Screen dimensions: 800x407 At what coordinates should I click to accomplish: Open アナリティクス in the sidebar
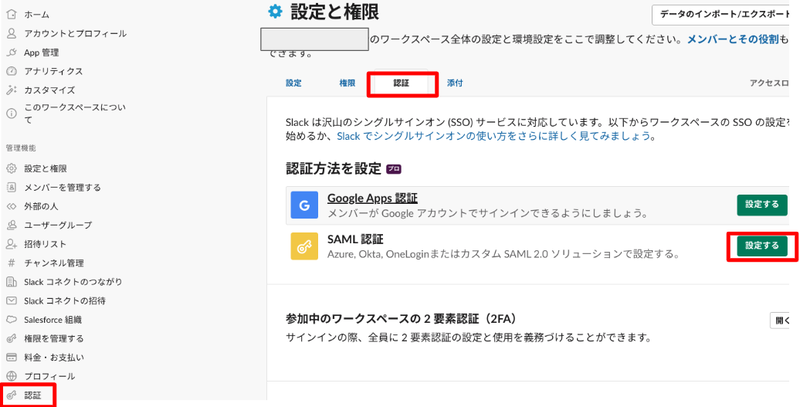pyautogui.click(x=54, y=71)
